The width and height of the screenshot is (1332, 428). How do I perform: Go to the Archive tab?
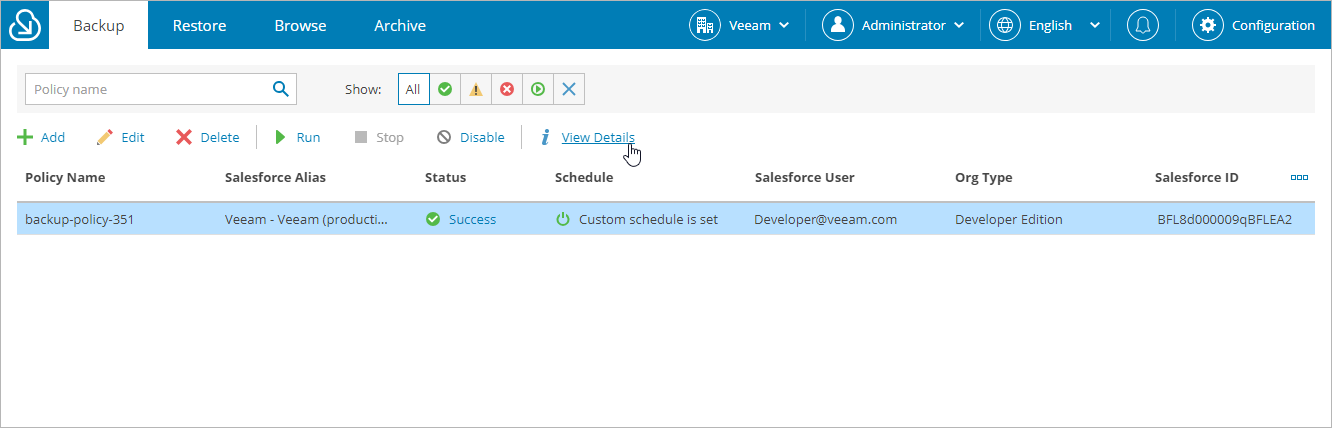(x=400, y=25)
